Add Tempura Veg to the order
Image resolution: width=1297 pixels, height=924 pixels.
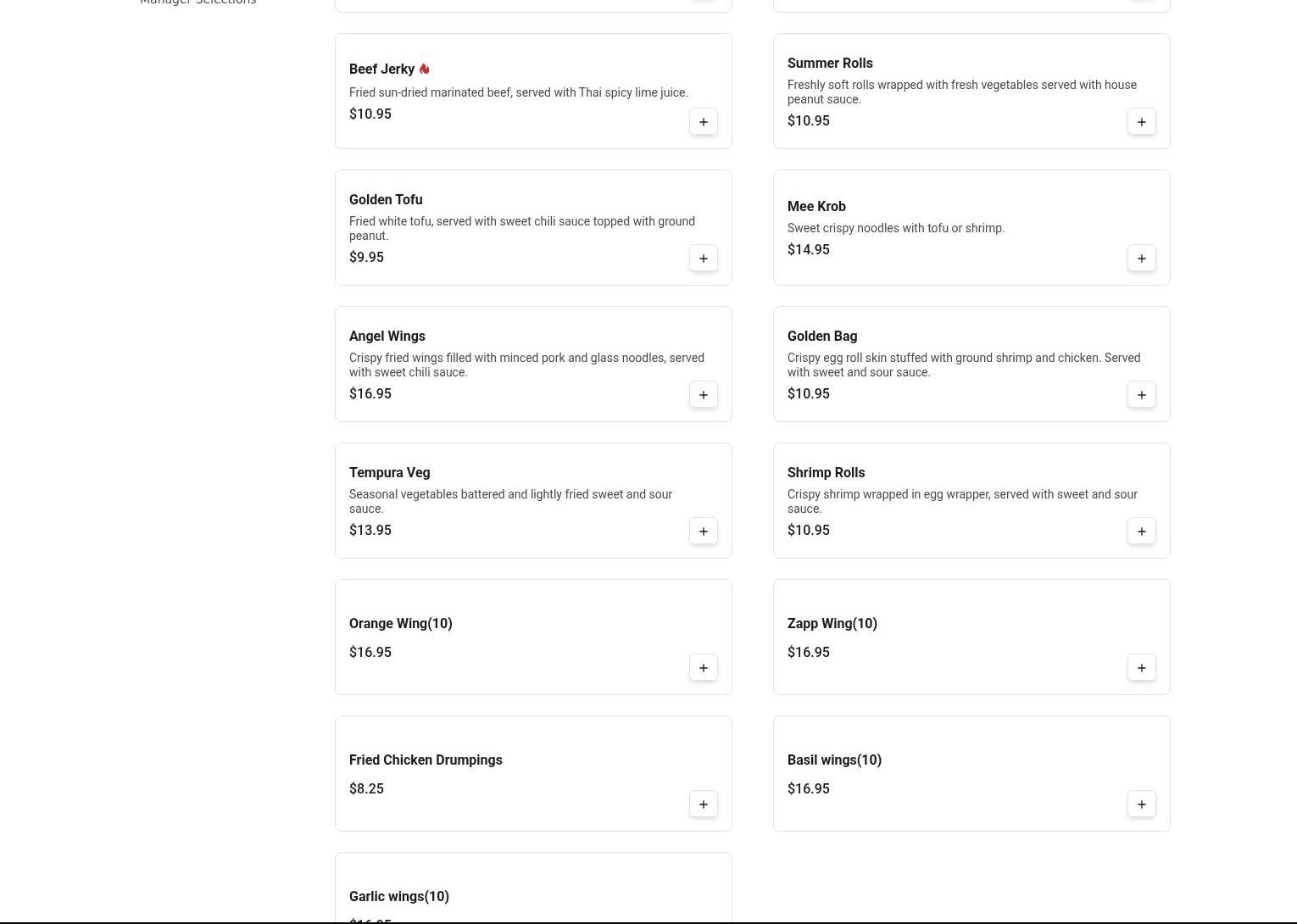(x=703, y=532)
